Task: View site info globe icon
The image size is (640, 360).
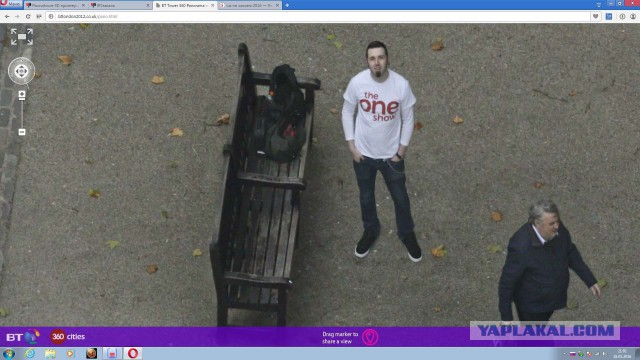Action: click(51, 16)
